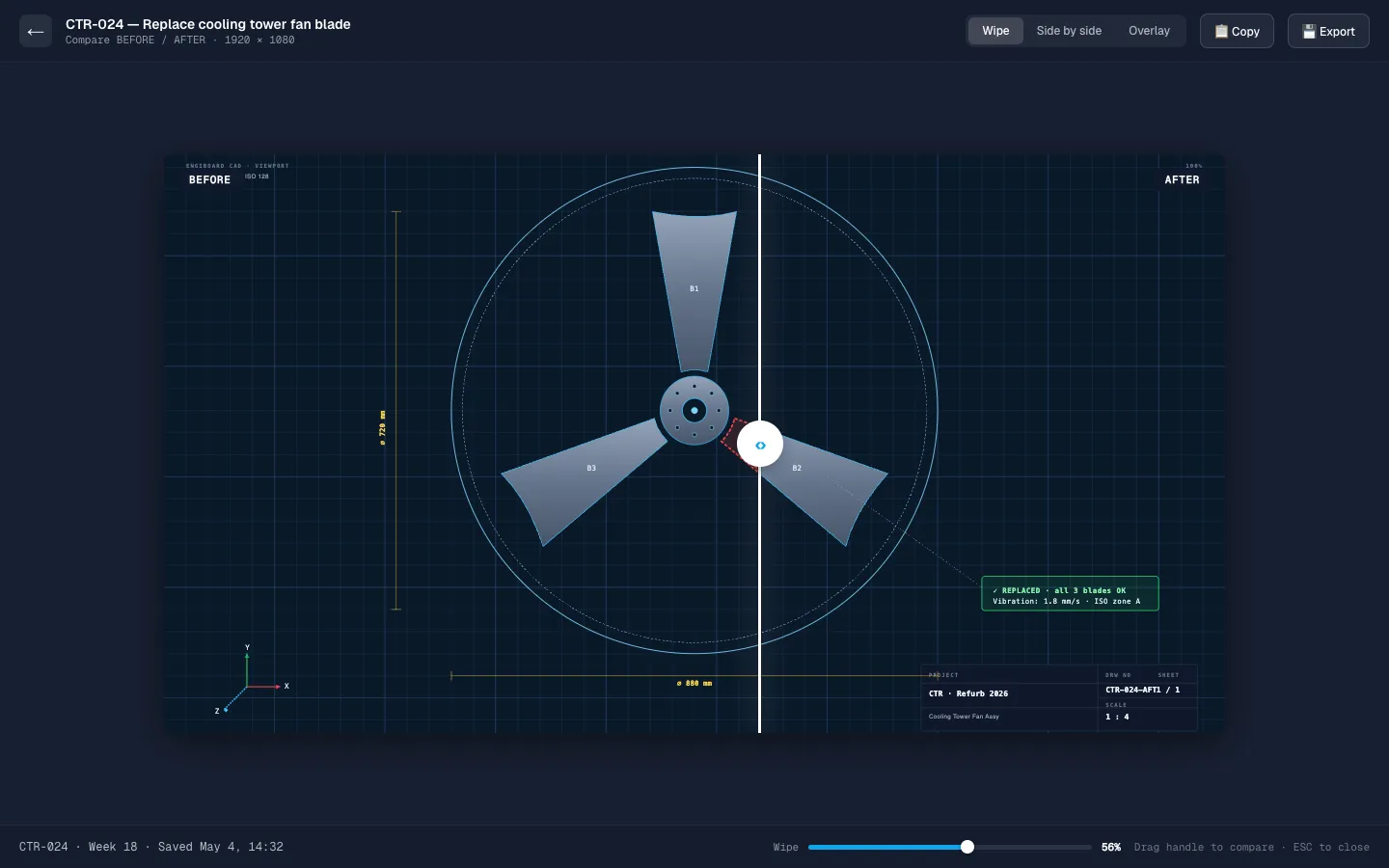Screen dimensions: 1389x868
Task: Select fan blade B1
Action: pyautogui.click(x=694, y=289)
